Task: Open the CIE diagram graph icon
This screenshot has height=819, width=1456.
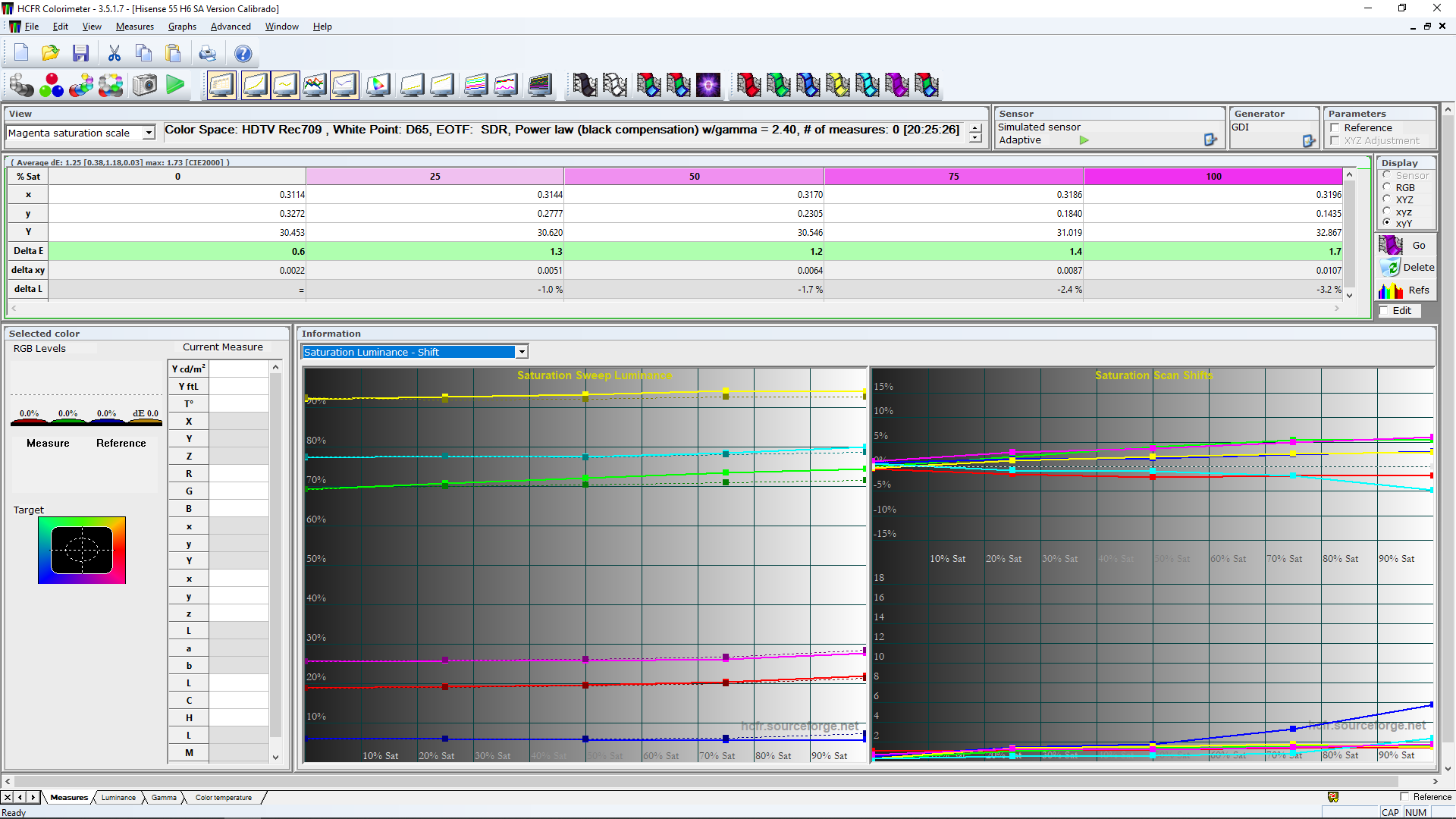Action: (378, 85)
